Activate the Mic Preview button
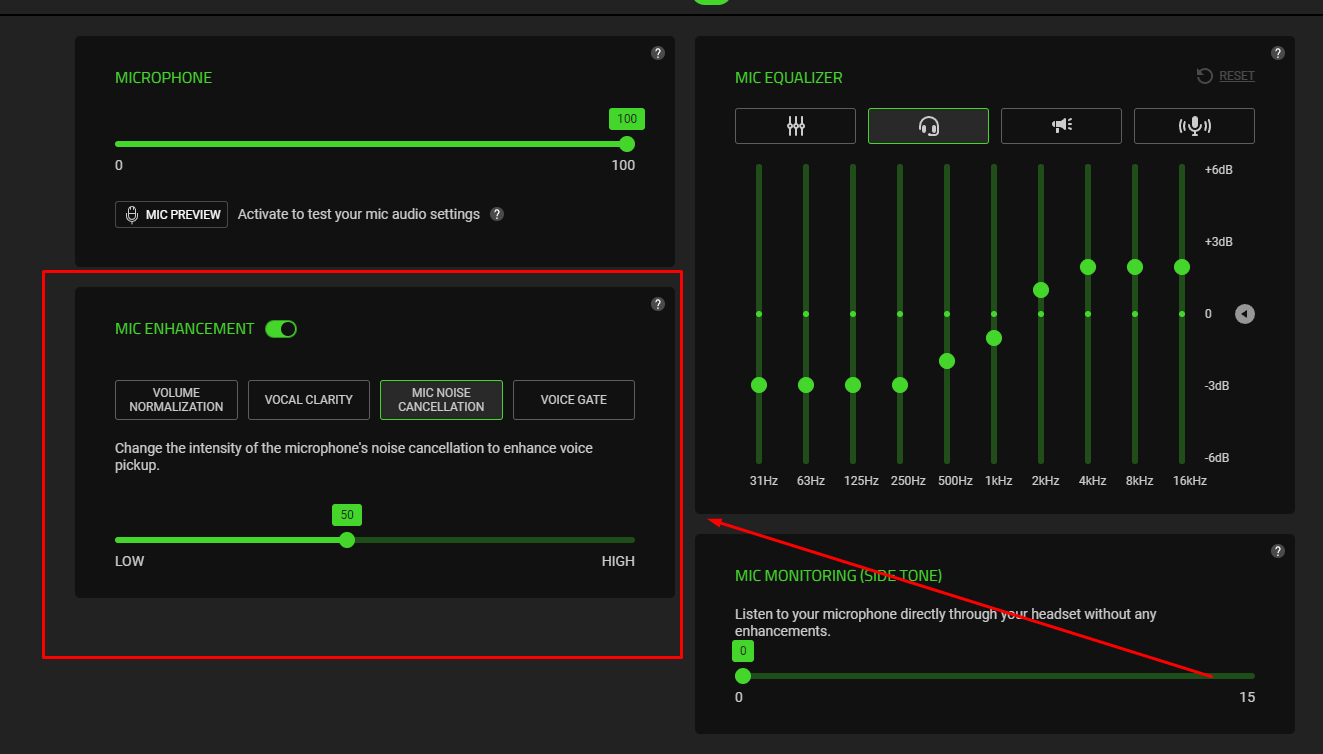Viewport: 1323px width, 754px height. (x=171, y=214)
